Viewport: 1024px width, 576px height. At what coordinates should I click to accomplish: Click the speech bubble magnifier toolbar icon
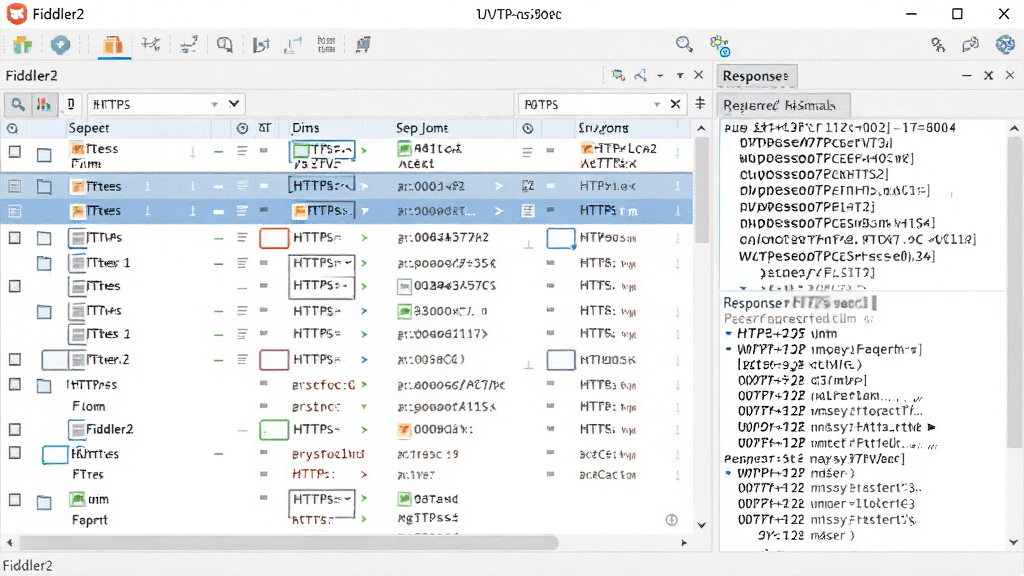point(225,45)
